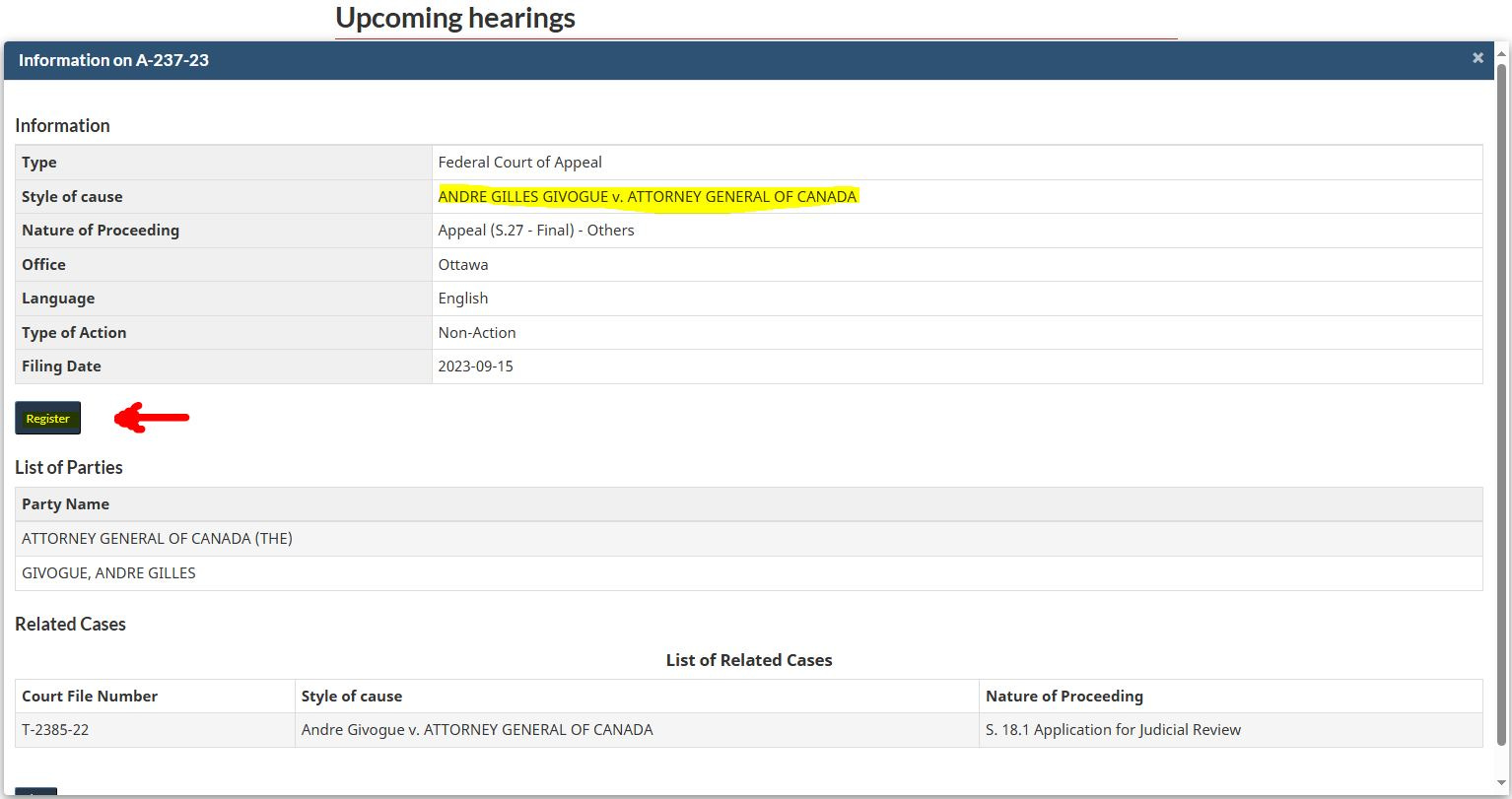Click the dialog vertical scrollbar
The image size is (1512, 799).
(1501, 404)
